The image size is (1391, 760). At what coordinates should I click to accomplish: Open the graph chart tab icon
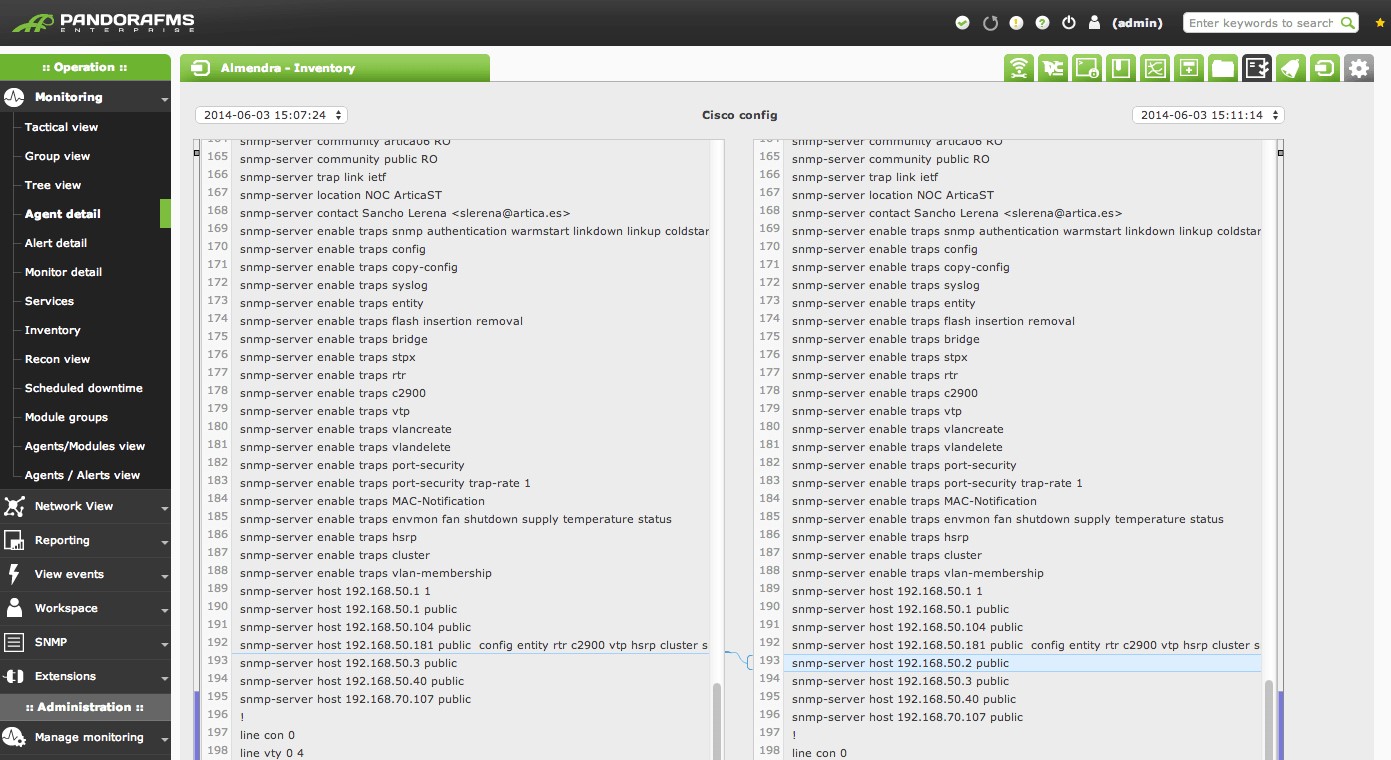pos(1155,68)
